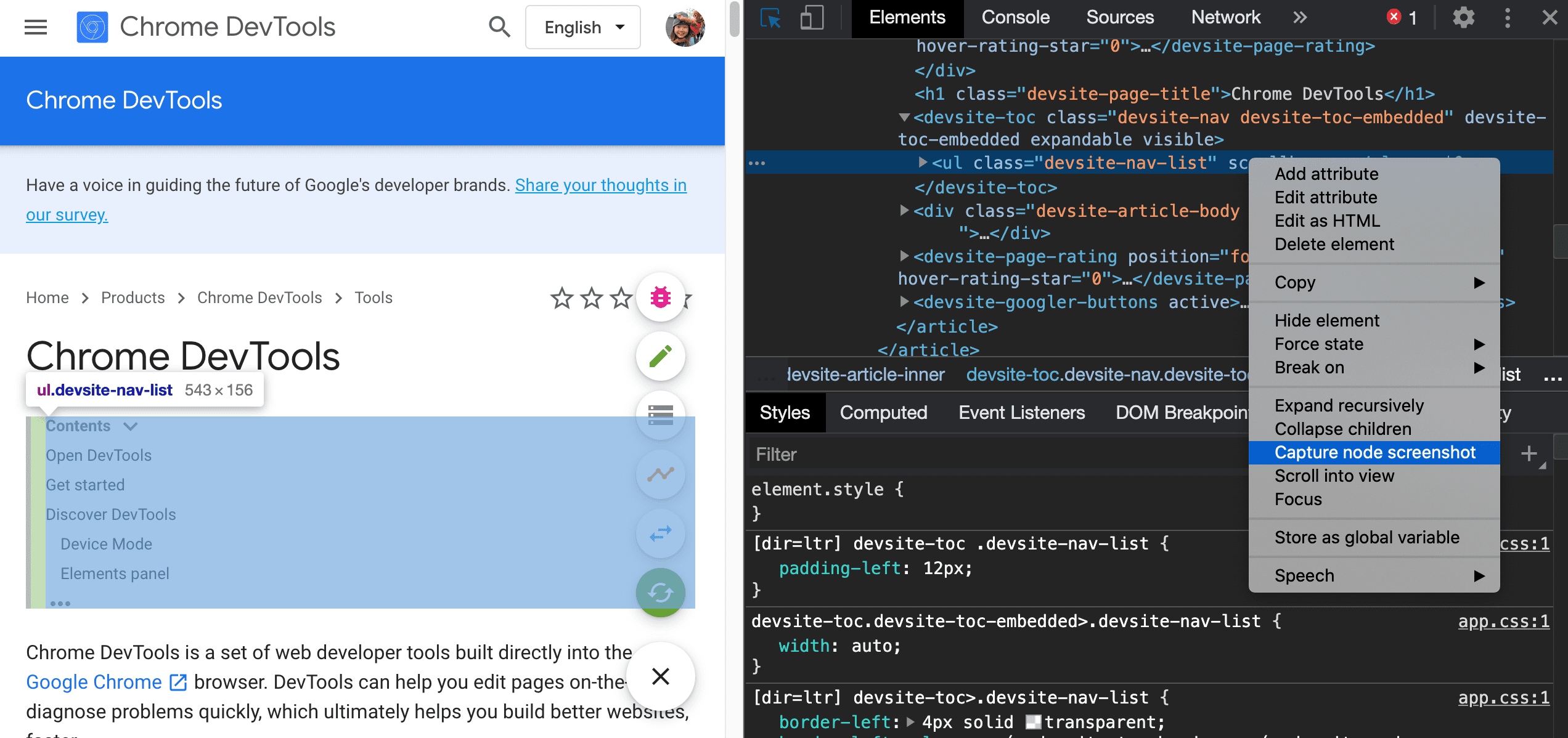Image resolution: width=1568 pixels, height=738 pixels.
Task: Click the pencil/edit icon on the page
Action: point(660,357)
